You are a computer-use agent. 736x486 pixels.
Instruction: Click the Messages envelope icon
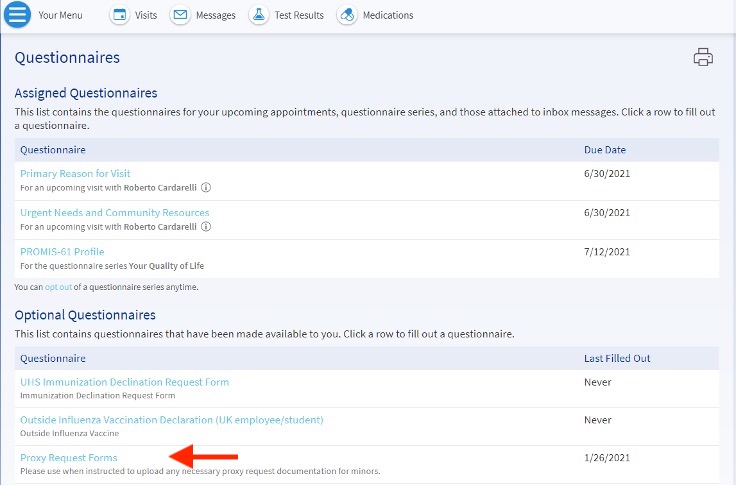180,15
